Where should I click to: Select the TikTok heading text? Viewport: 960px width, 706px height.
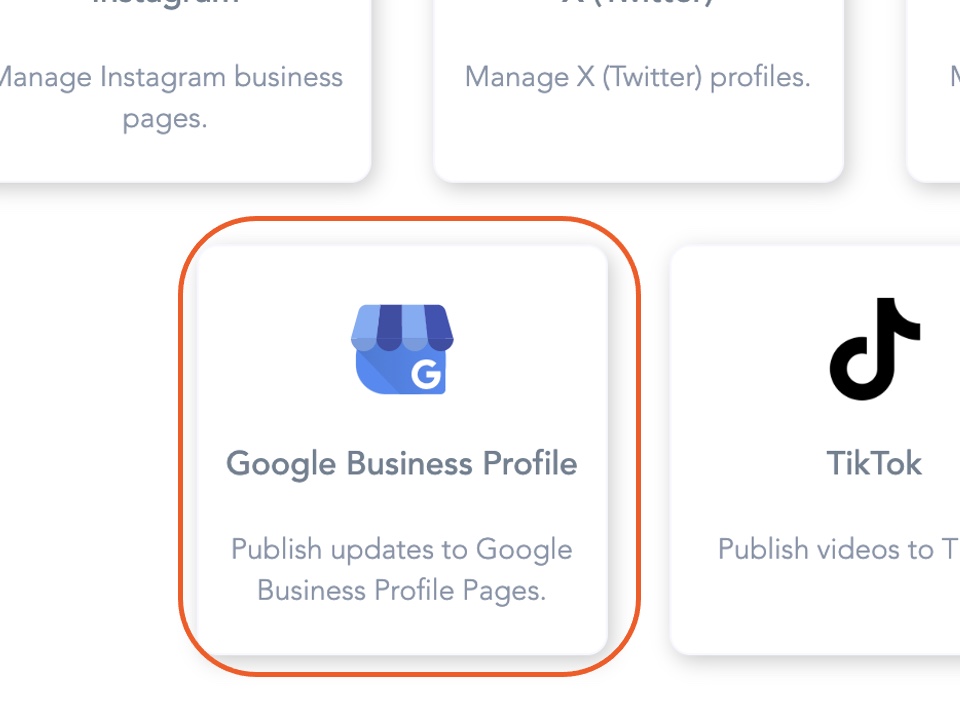(874, 463)
